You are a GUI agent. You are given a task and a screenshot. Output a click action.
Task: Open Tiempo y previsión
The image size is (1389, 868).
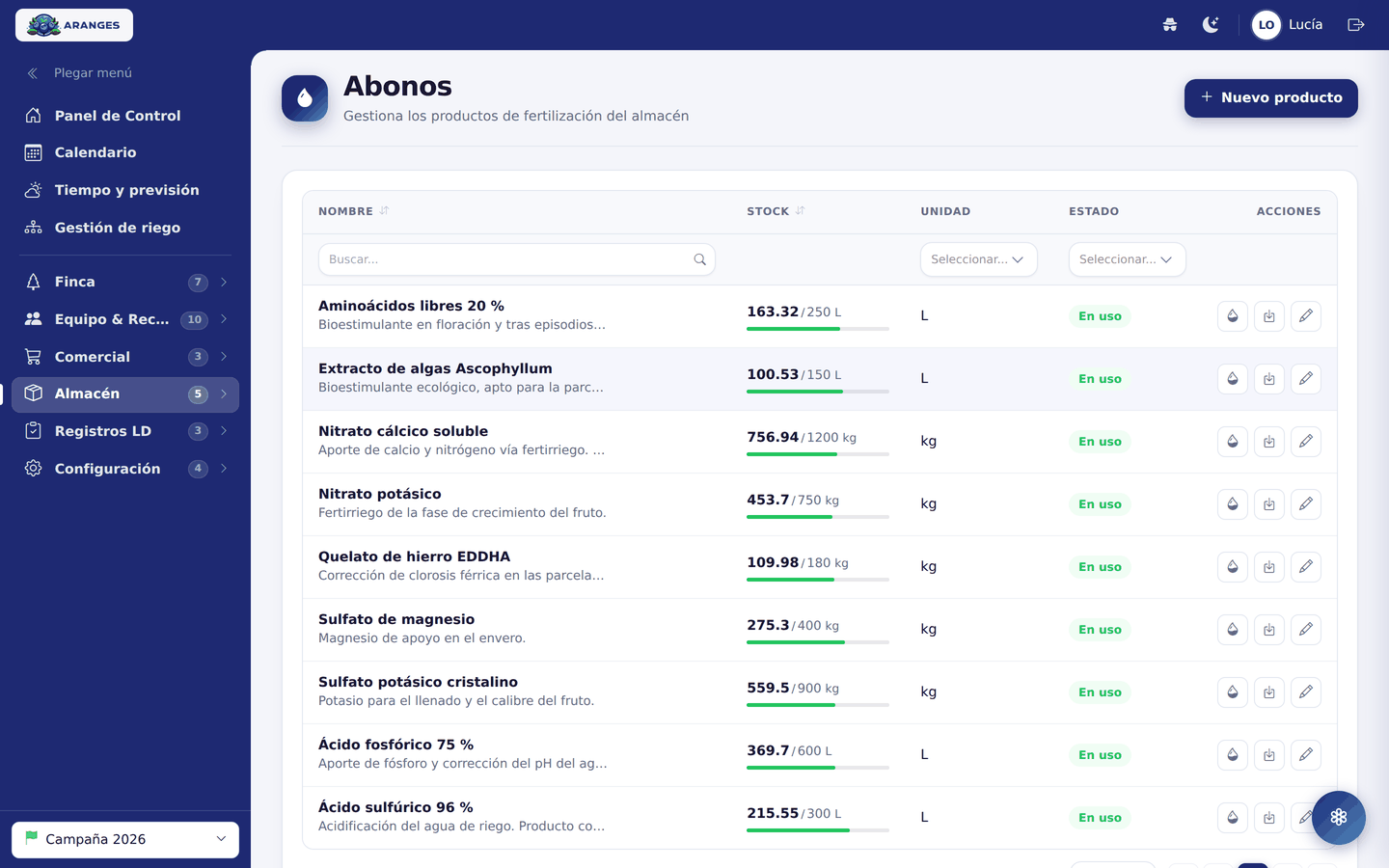tap(125, 190)
